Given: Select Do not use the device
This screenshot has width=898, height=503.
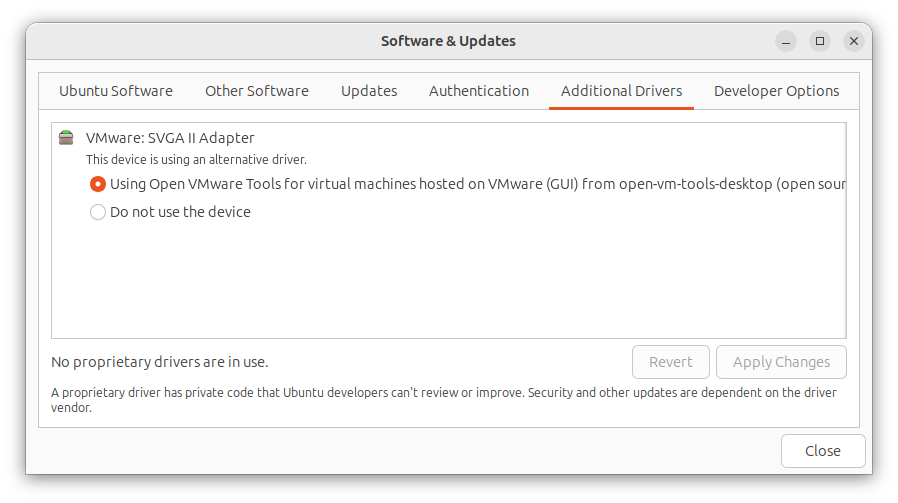Looking at the screenshot, I should point(98,212).
